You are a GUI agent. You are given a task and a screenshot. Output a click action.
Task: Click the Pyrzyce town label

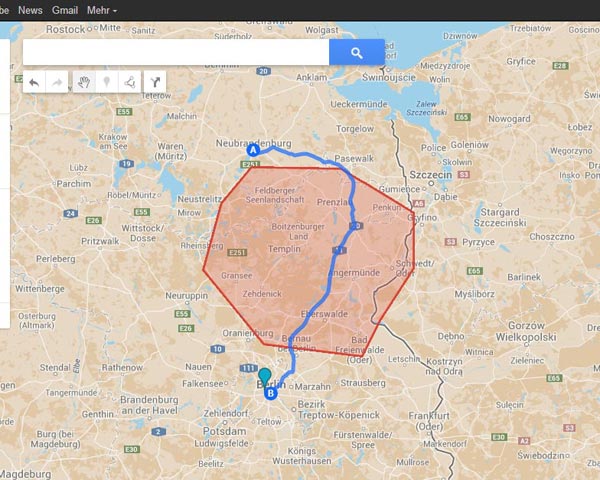[x=478, y=242]
